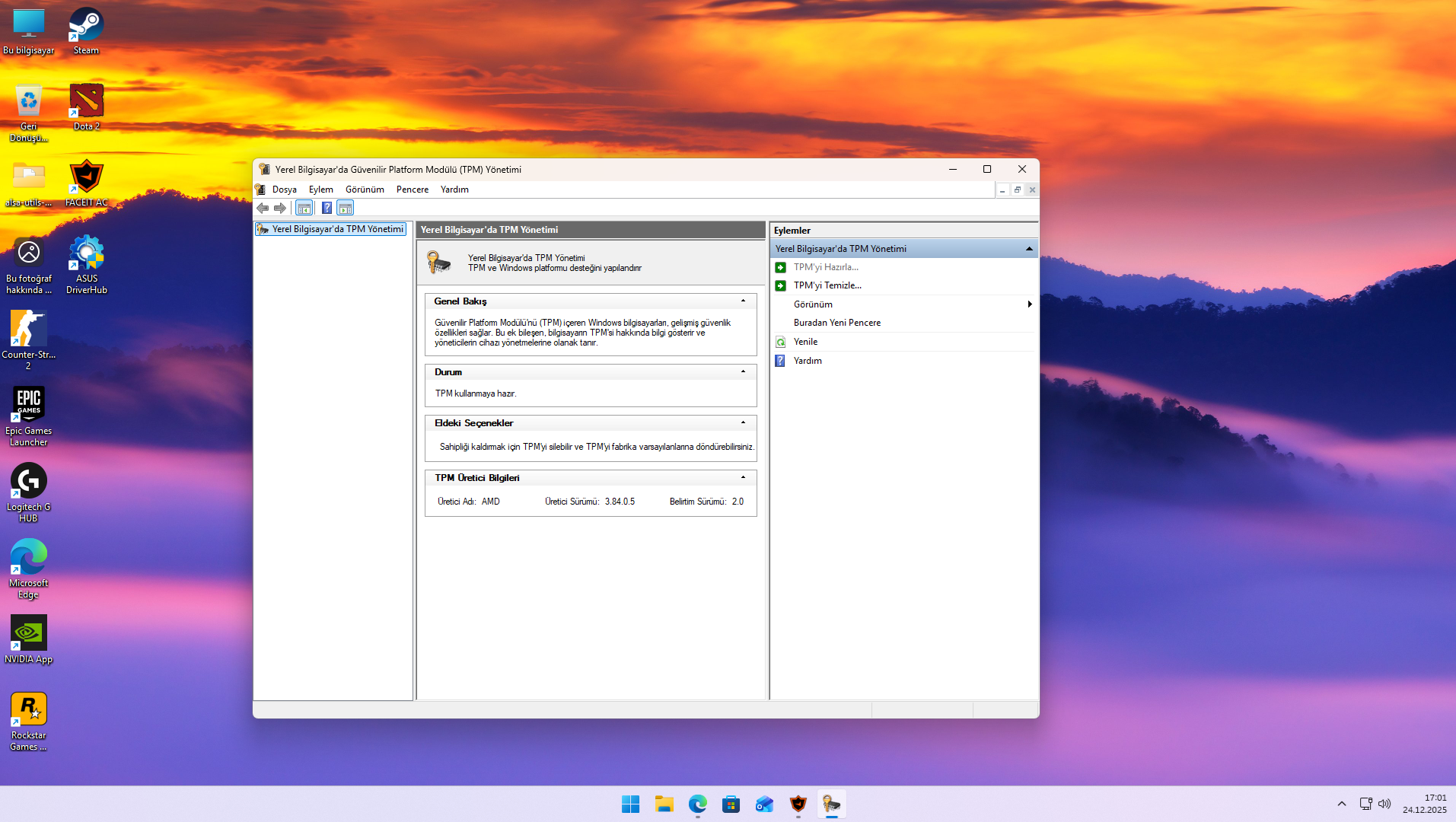Screen dimensions: 1456x822
Task: Click the blue Help toolbar icon
Action: [327, 208]
